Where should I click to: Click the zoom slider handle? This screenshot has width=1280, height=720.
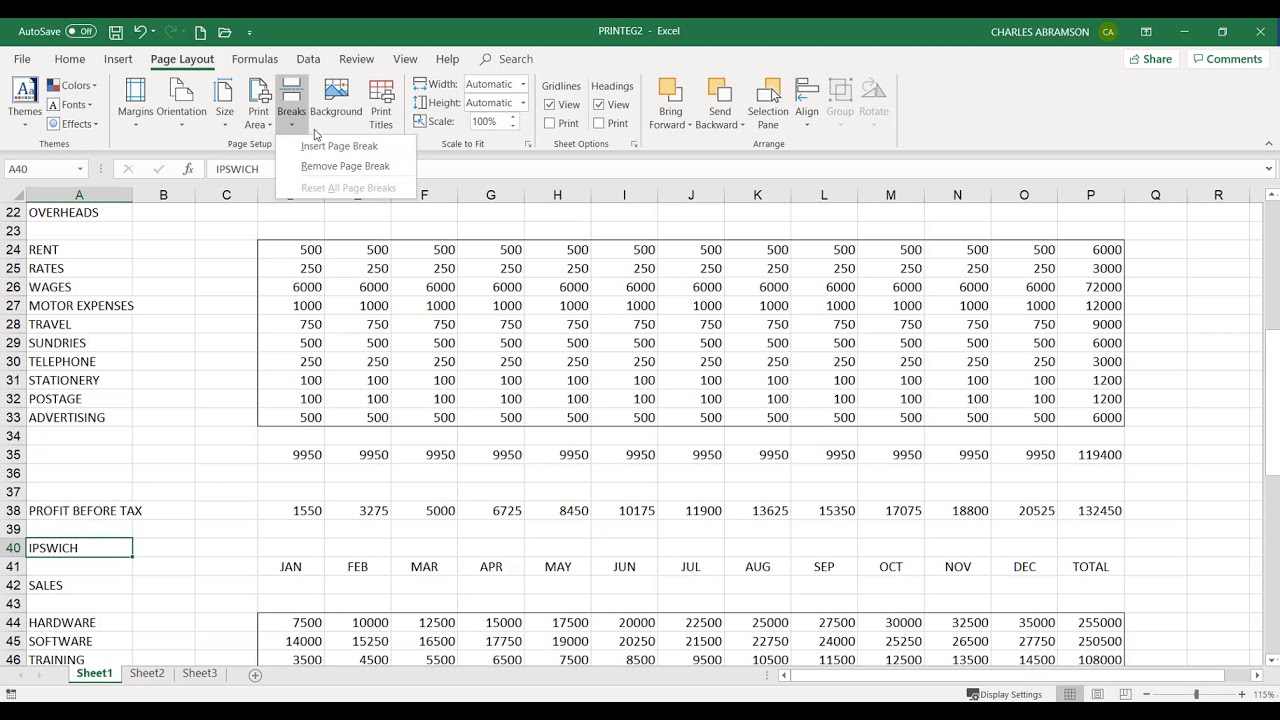(1196, 694)
